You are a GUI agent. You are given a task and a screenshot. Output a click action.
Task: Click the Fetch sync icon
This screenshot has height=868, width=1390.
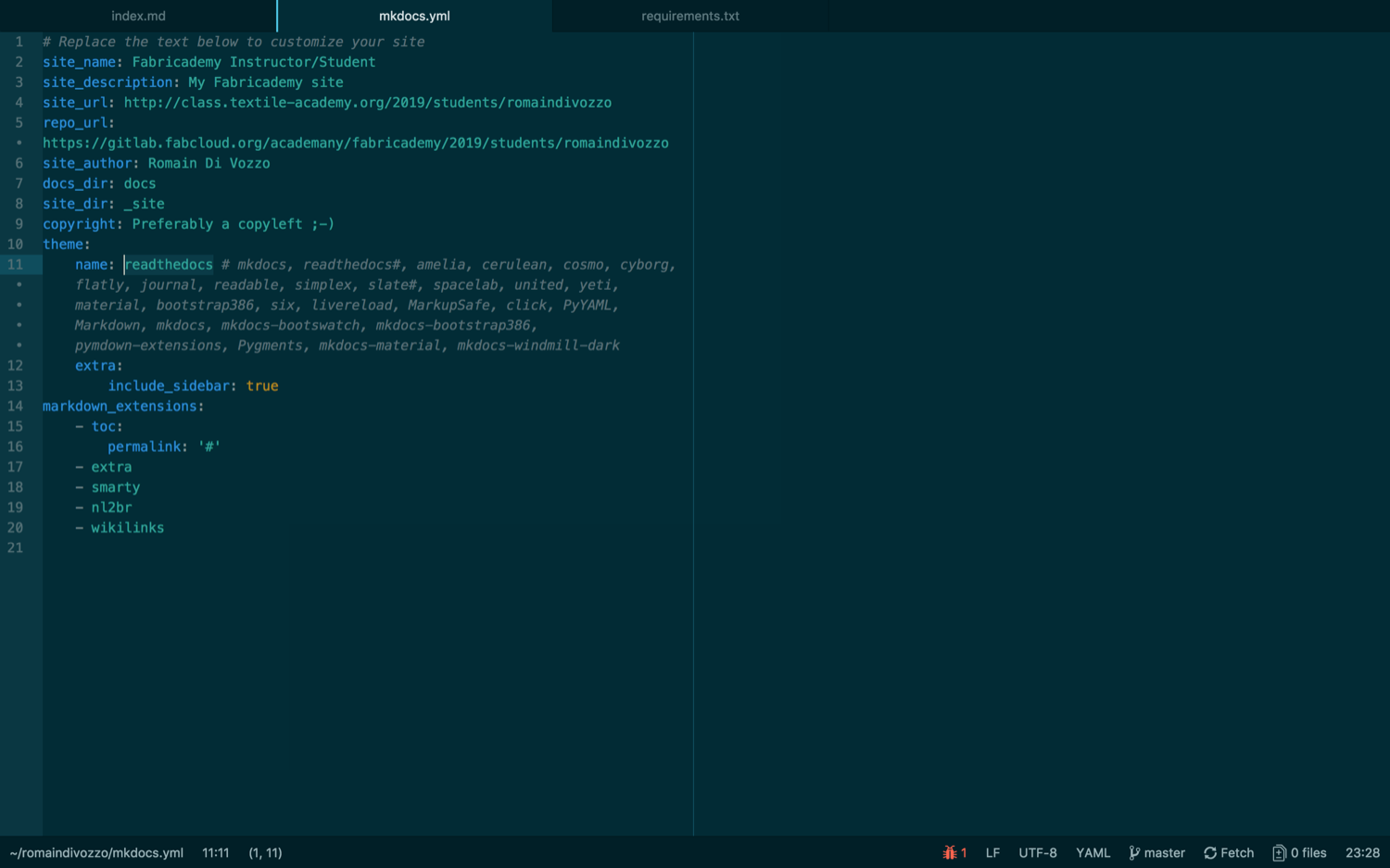(x=1210, y=853)
